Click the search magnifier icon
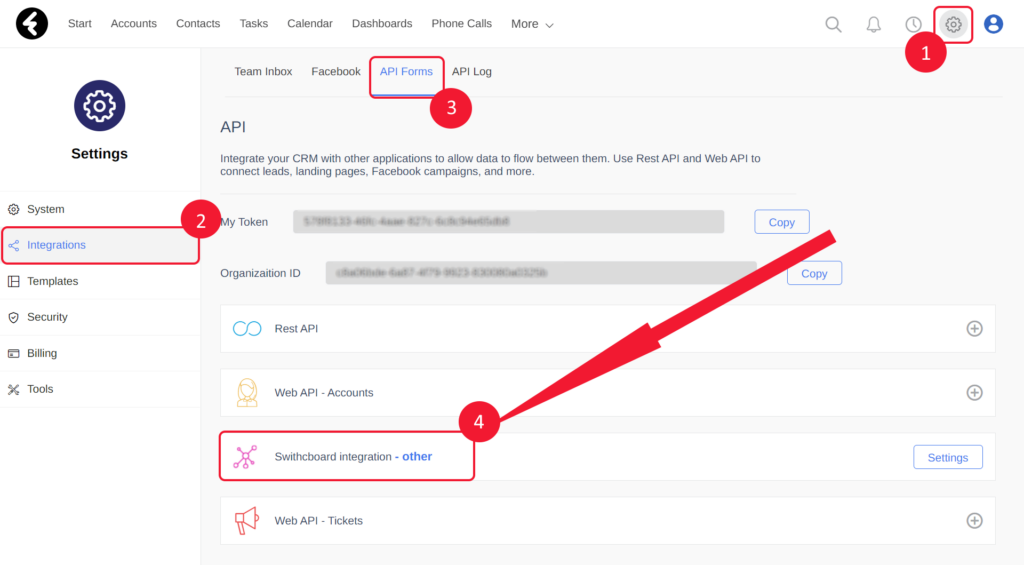The height and width of the screenshot is (565, 1024). pyautogui.click(x=833, y=24)
